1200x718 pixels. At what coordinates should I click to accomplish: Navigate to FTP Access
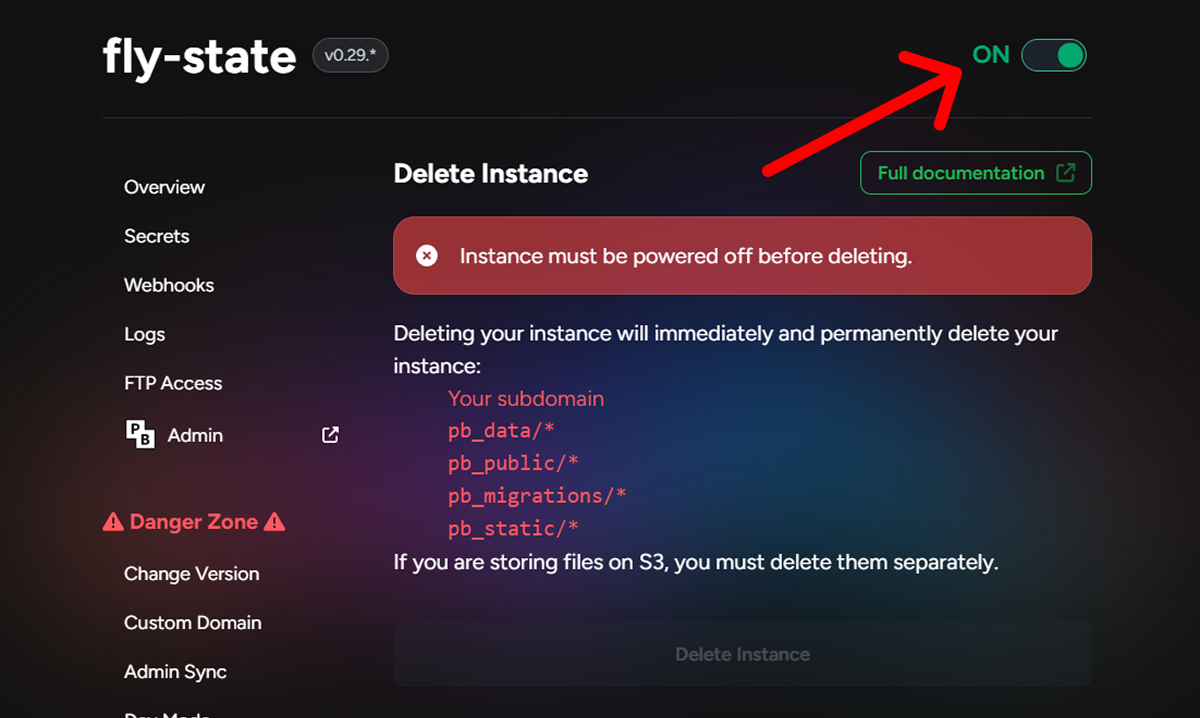pyautogui.click(x=173, y=383)
